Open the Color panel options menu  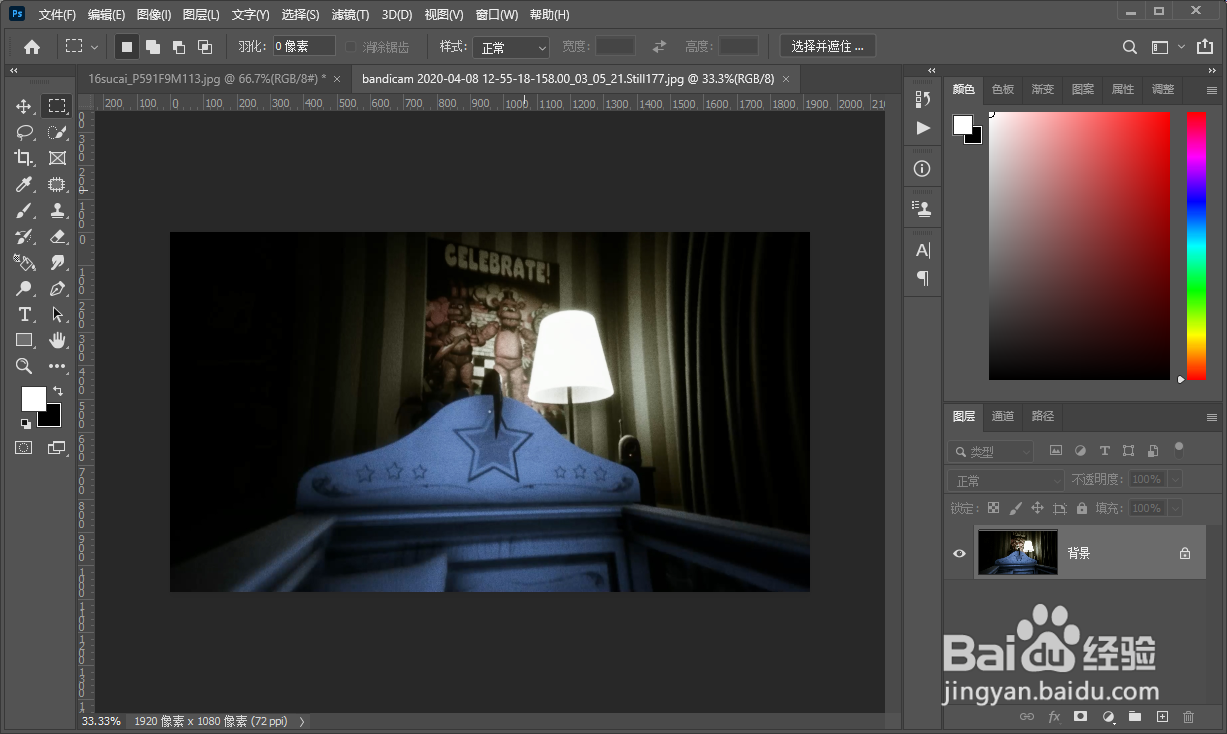pos(1212,90)
